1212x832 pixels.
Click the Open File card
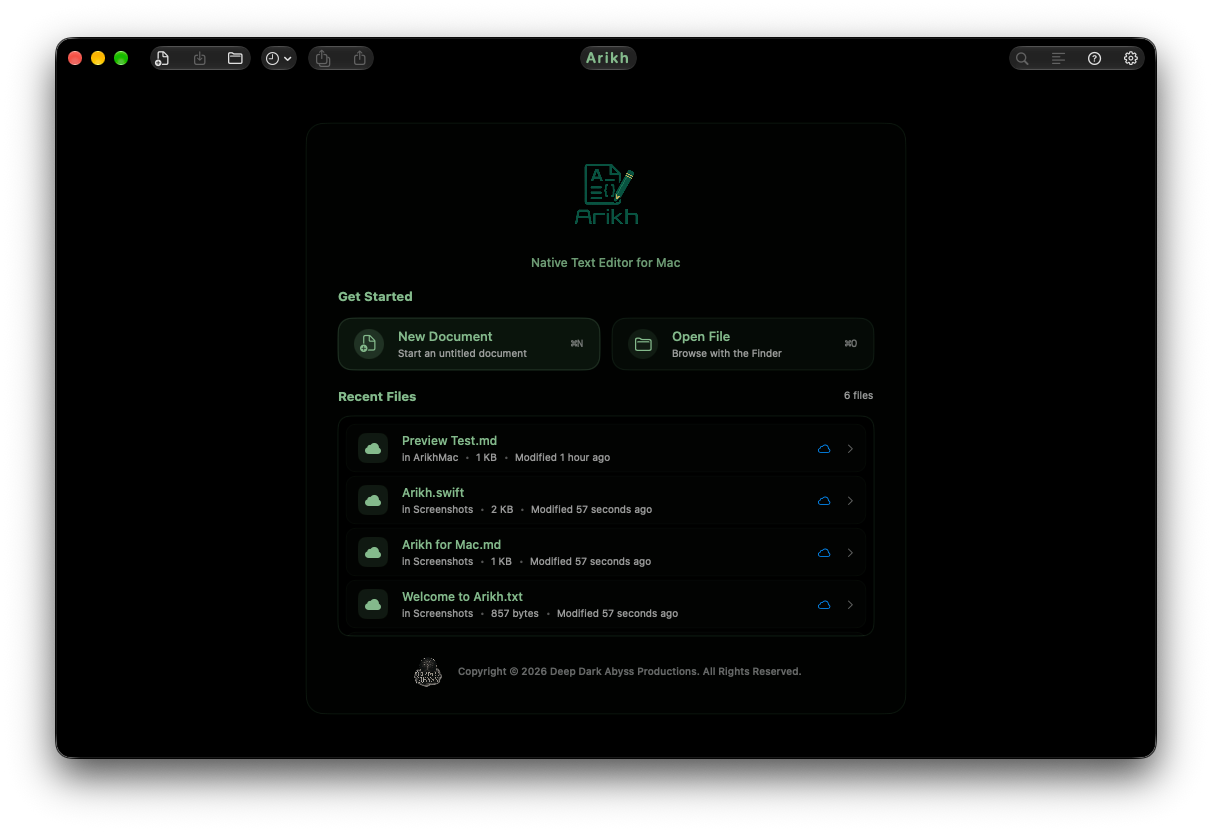[x=743, y=344]
